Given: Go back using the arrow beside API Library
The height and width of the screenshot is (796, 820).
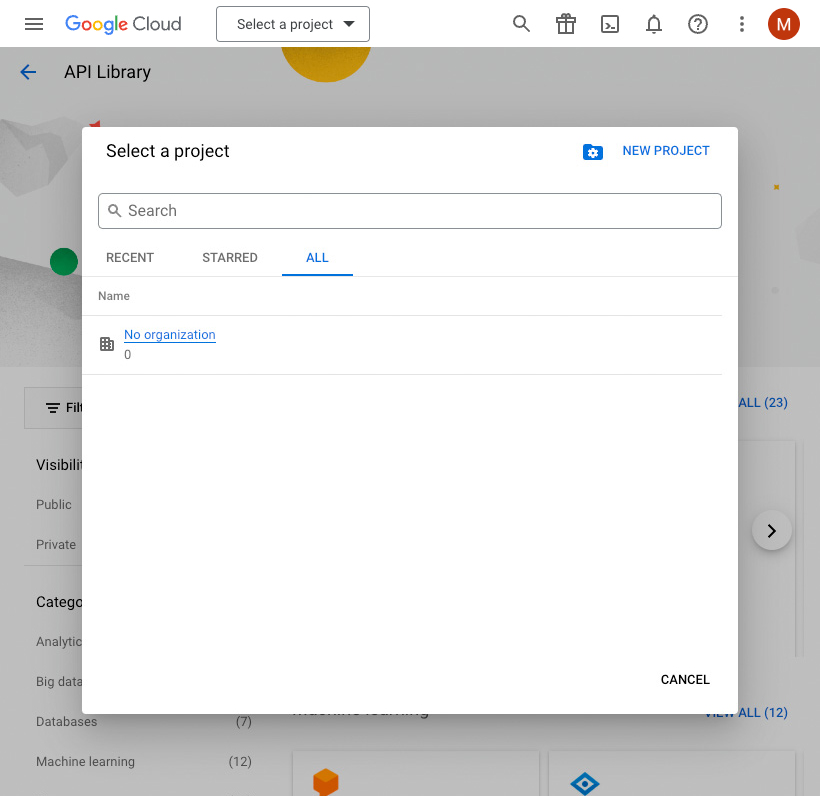Looking at the screenshot, I should 28,72.
